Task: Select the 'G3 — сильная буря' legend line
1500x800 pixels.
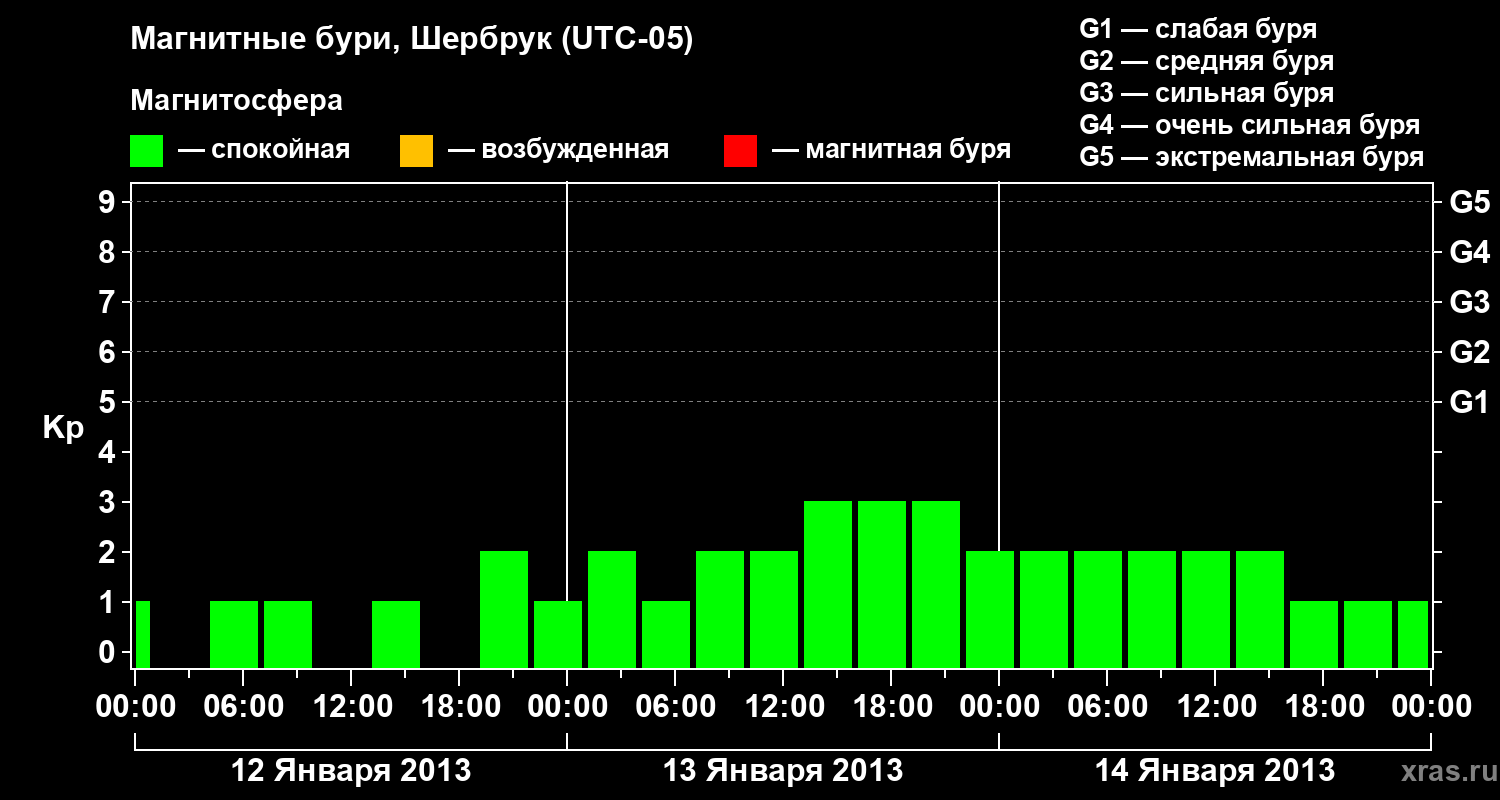Action: pyautogui.click(x=1207, y=93)
